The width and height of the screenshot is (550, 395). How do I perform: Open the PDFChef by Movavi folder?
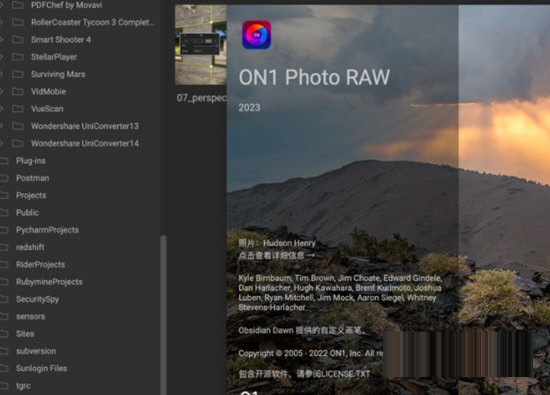(x=66, y=5)
